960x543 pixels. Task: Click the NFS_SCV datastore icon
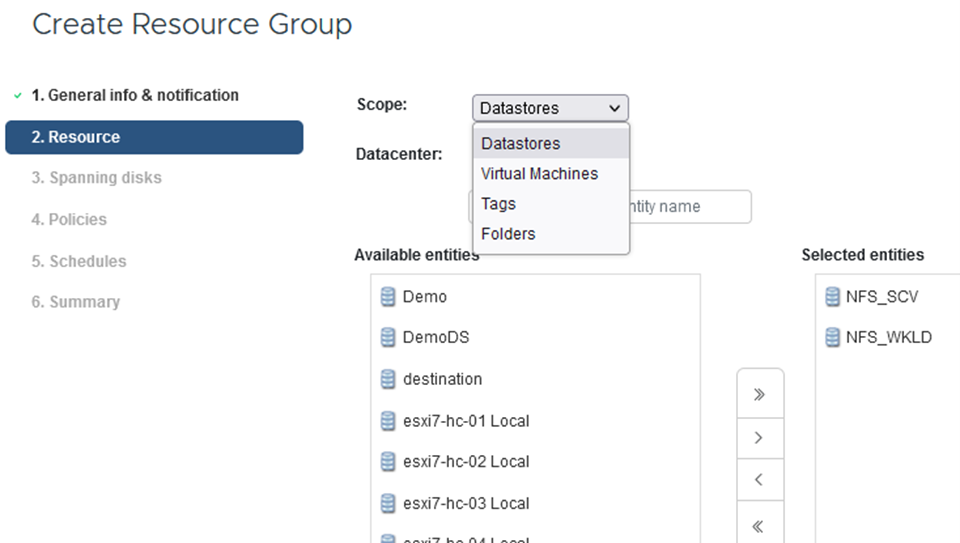(832, 297)
